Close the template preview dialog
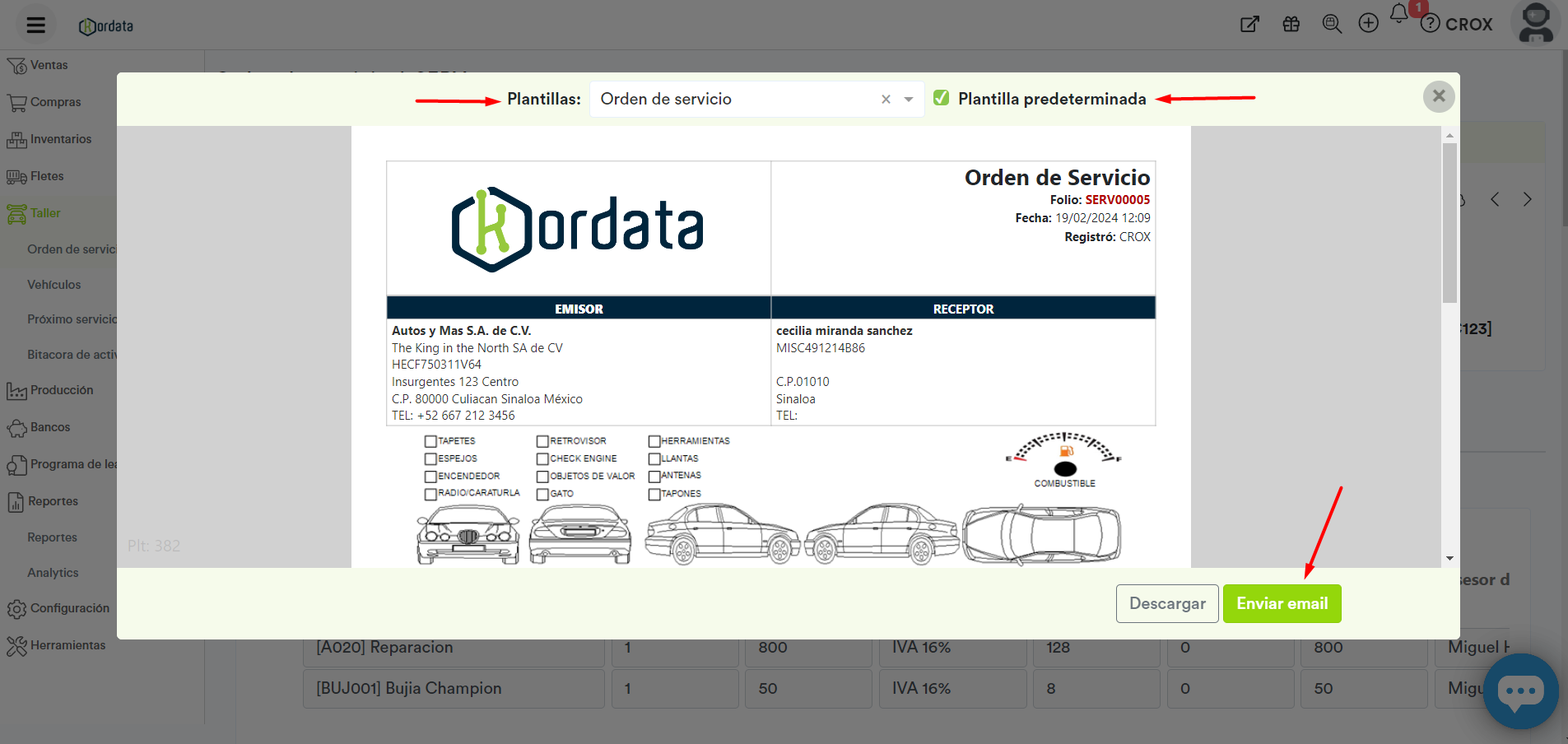 pyautogui.click(x=1438, y=96)
